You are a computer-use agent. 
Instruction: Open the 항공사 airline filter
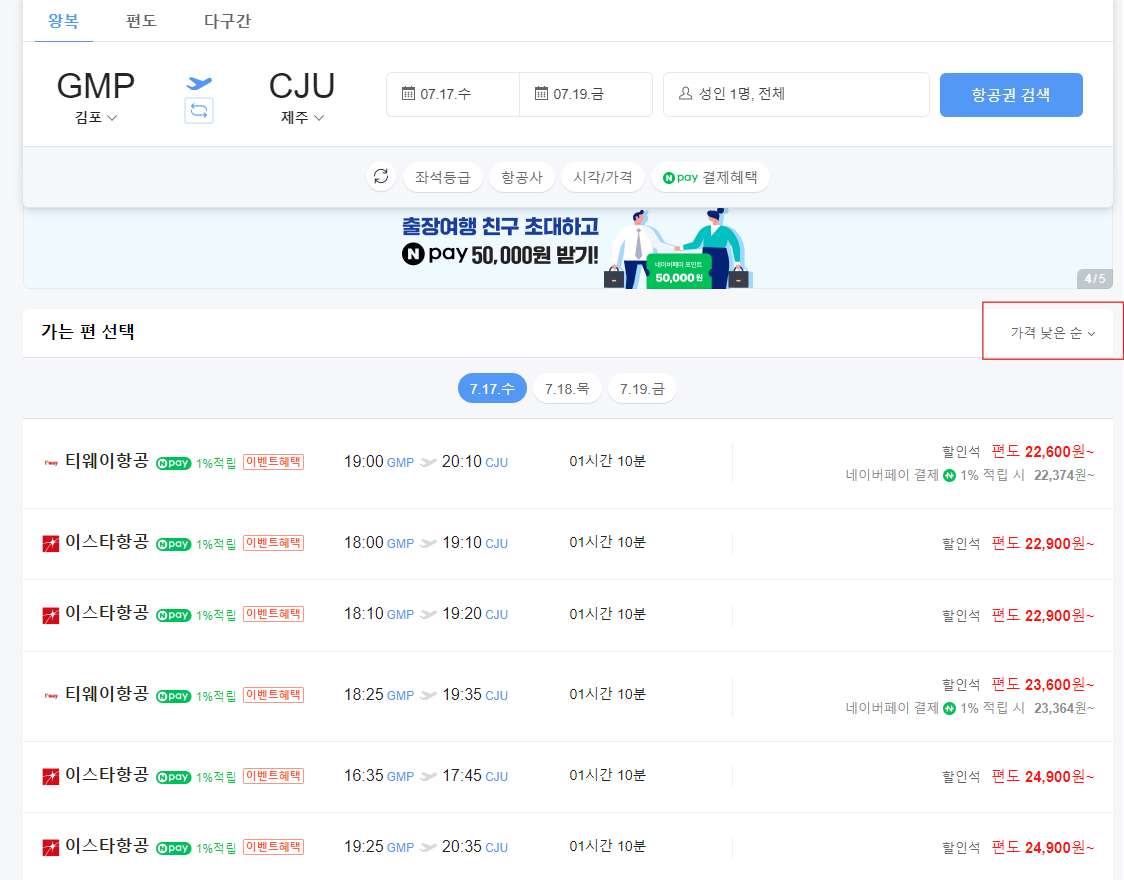pos(522,177)
